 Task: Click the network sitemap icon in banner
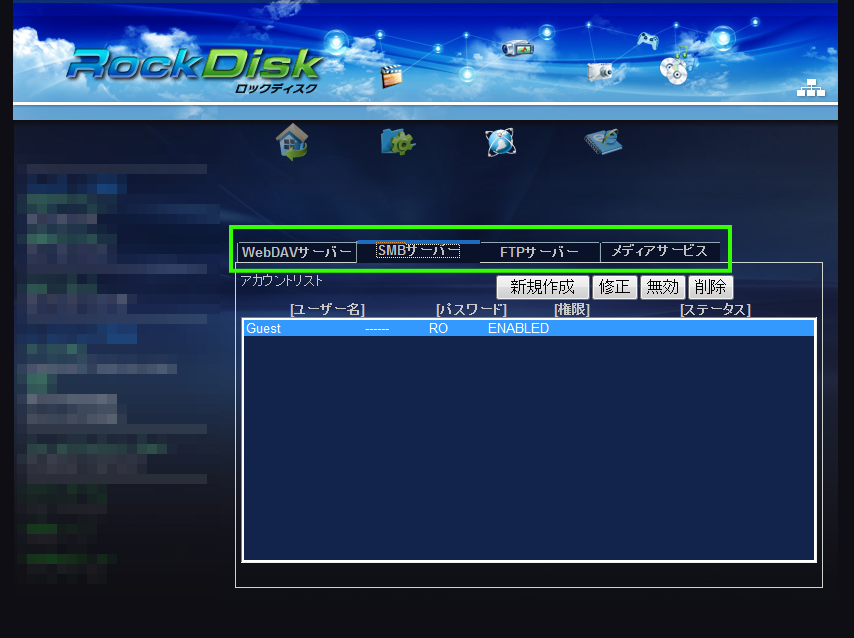[x=810, y=88]
